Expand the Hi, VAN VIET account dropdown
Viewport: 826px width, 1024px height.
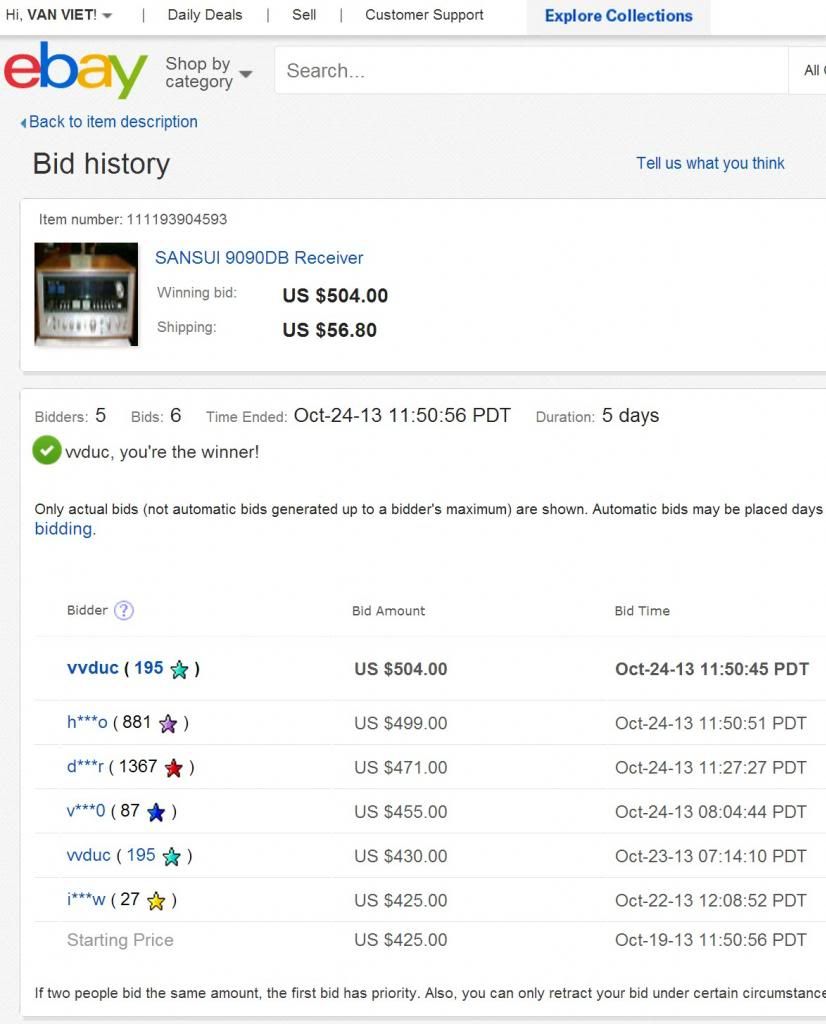pos(59,15)
